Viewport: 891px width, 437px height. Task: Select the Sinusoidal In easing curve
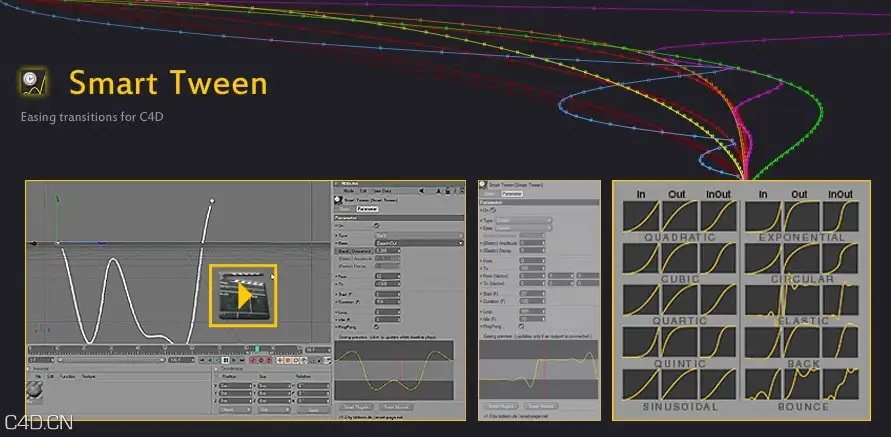pyautogui.click(x=640, y=385)
